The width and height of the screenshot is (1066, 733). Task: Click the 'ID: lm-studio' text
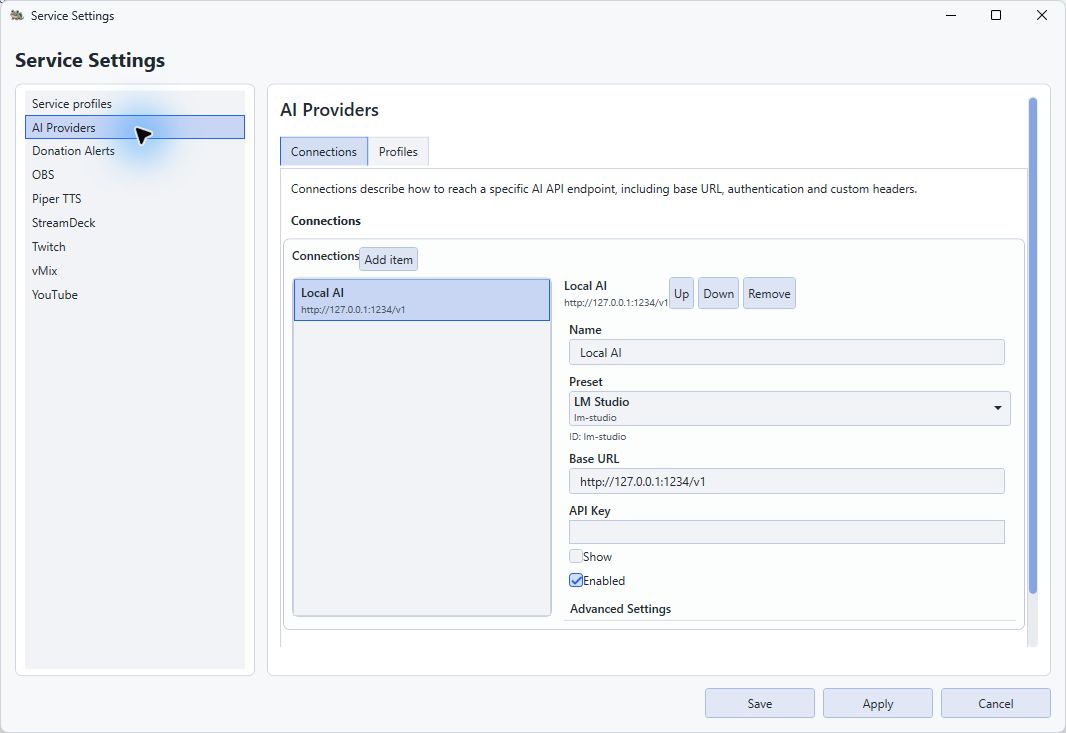pyautogui.click(x=598, y=437)
